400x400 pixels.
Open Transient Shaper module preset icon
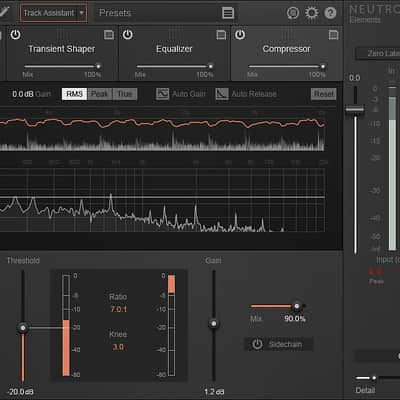click(109, 35)
